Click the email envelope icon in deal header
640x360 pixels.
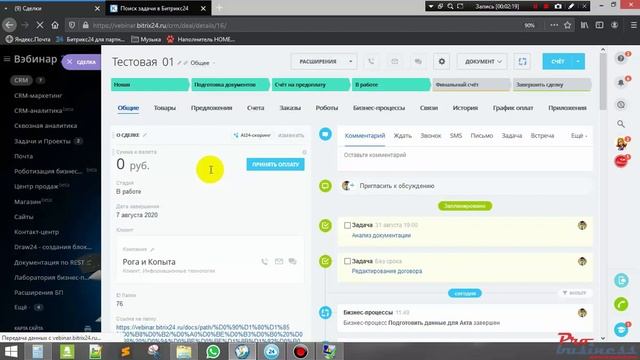394,62
